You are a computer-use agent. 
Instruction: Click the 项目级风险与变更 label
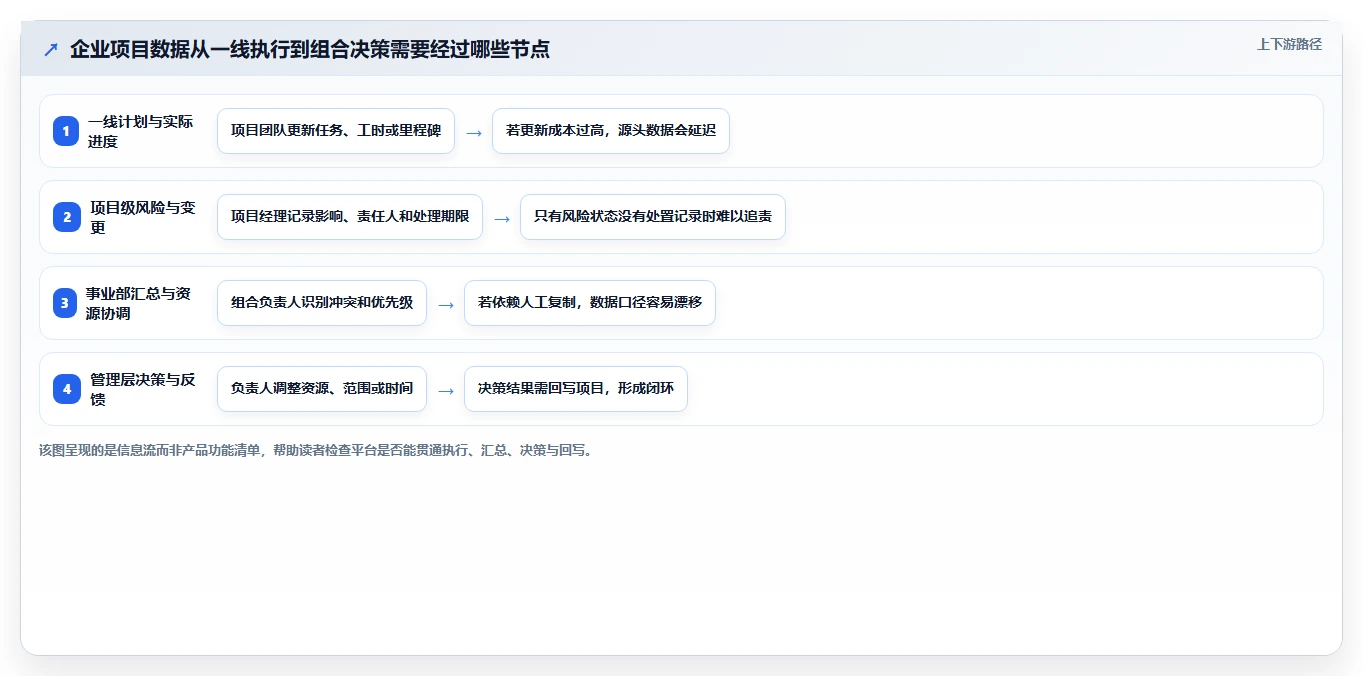(143, 217)
